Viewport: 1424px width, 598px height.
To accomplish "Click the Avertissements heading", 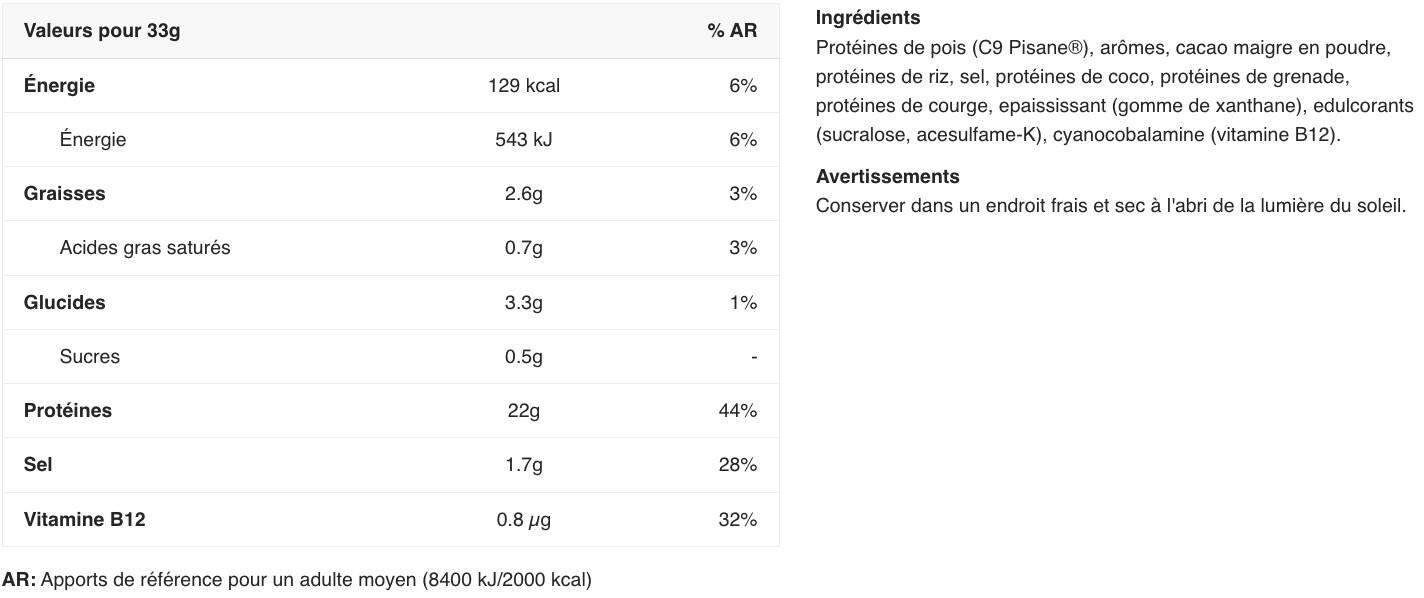I will click(888, 177).
